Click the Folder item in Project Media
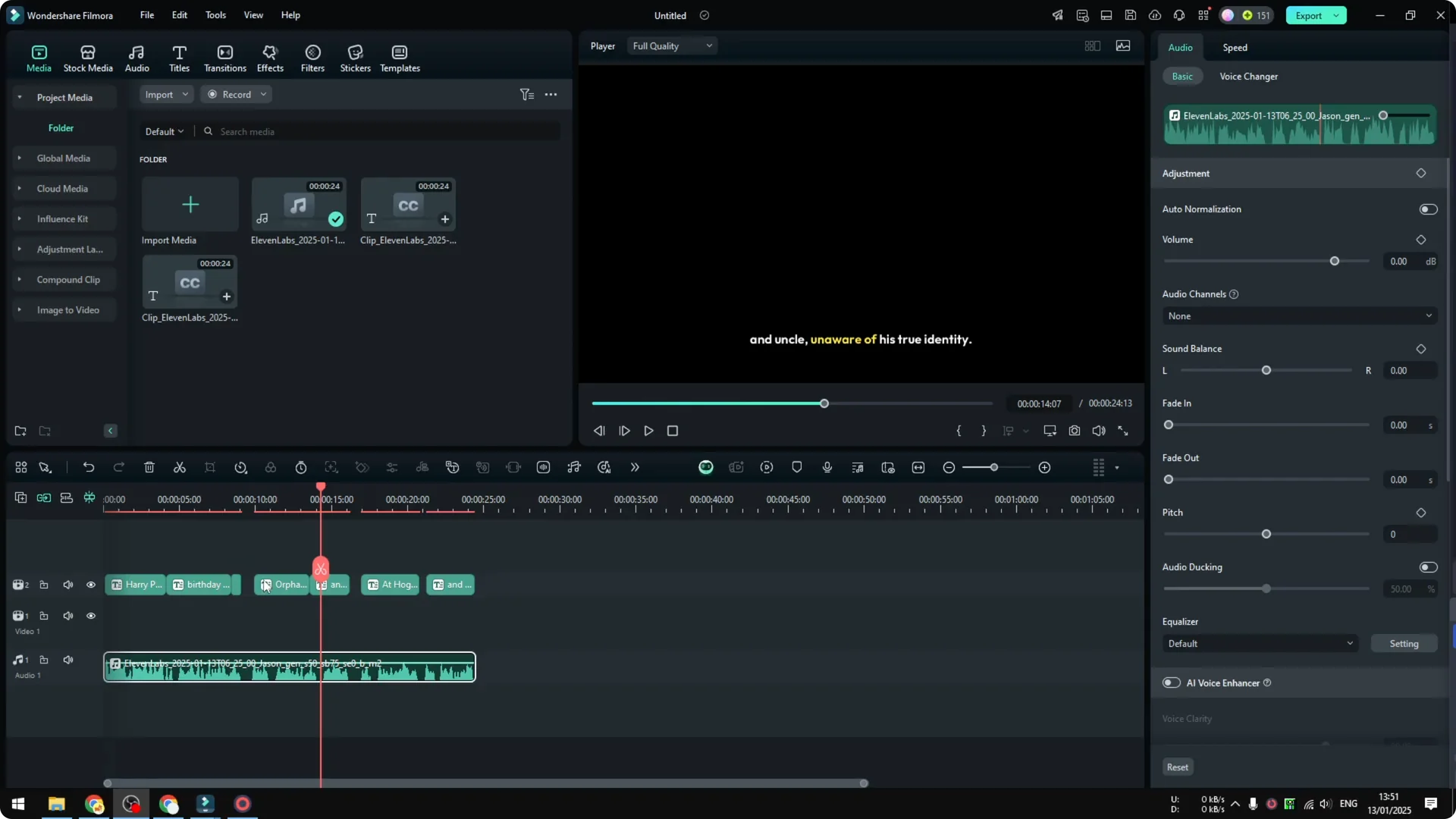The height and width of the screenshot is (819, 1456). pos(61,128)
